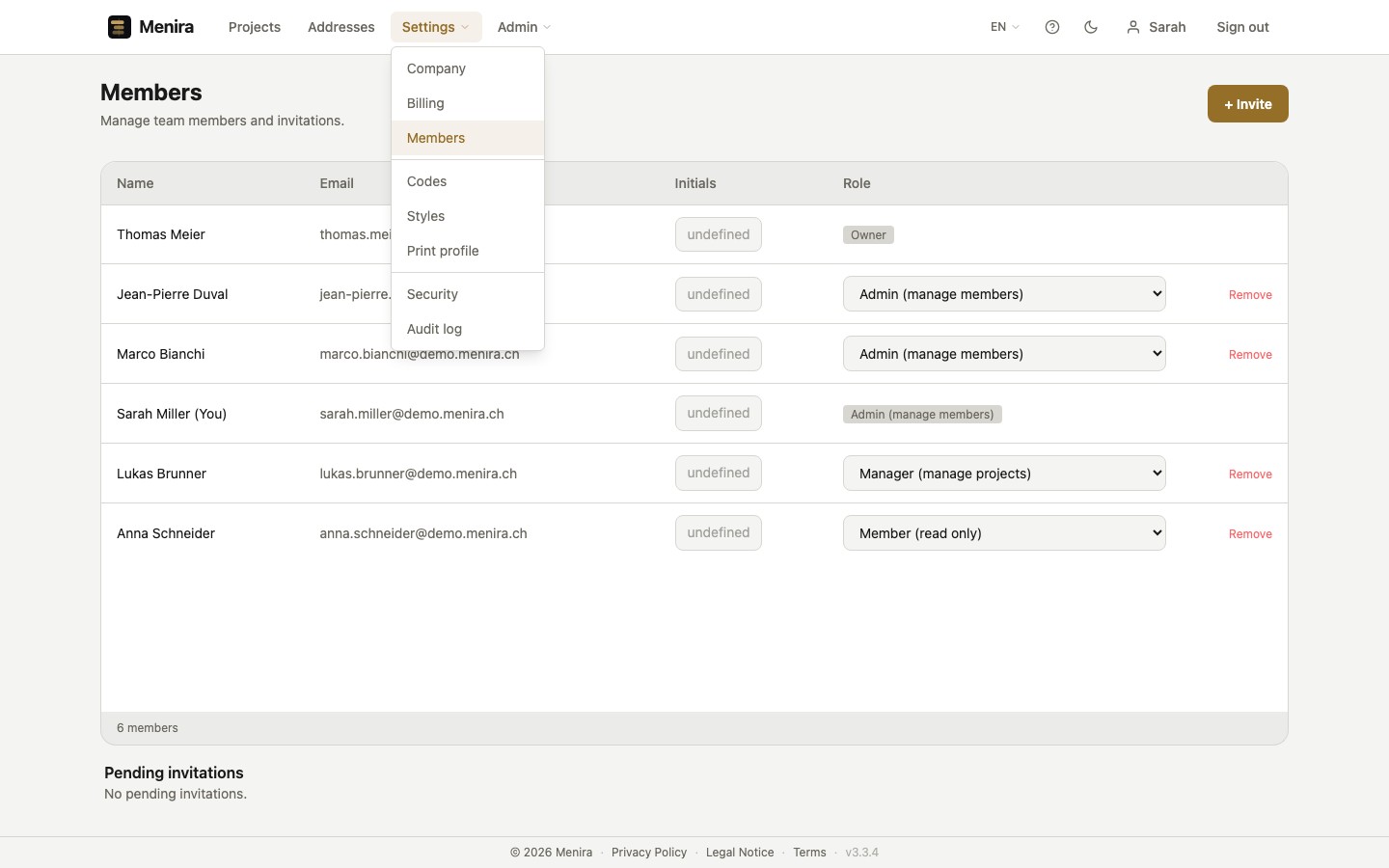Click the name Sarah Miller (You)
This screenshot has width=1389, height=868.
click(x=172, y=414)
